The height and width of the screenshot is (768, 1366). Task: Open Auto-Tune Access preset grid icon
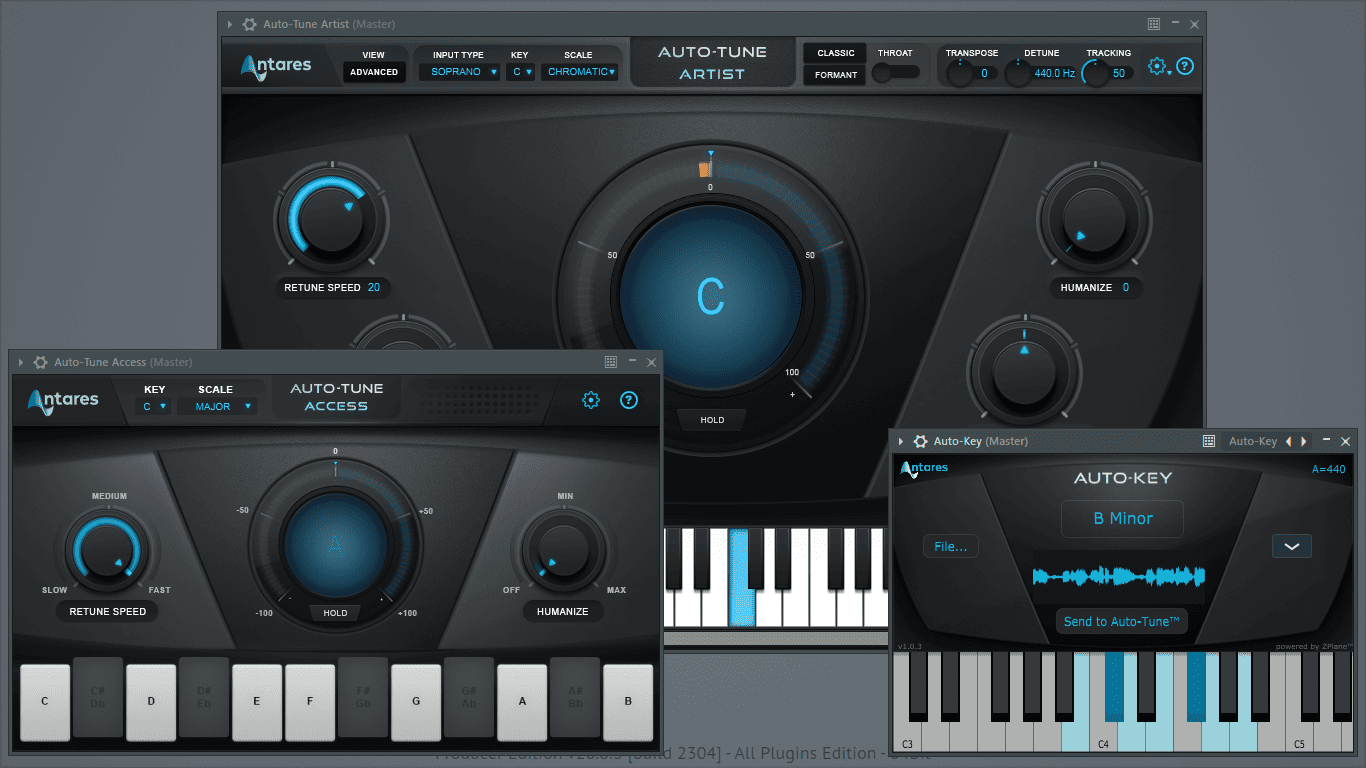(x=611, y=362)
